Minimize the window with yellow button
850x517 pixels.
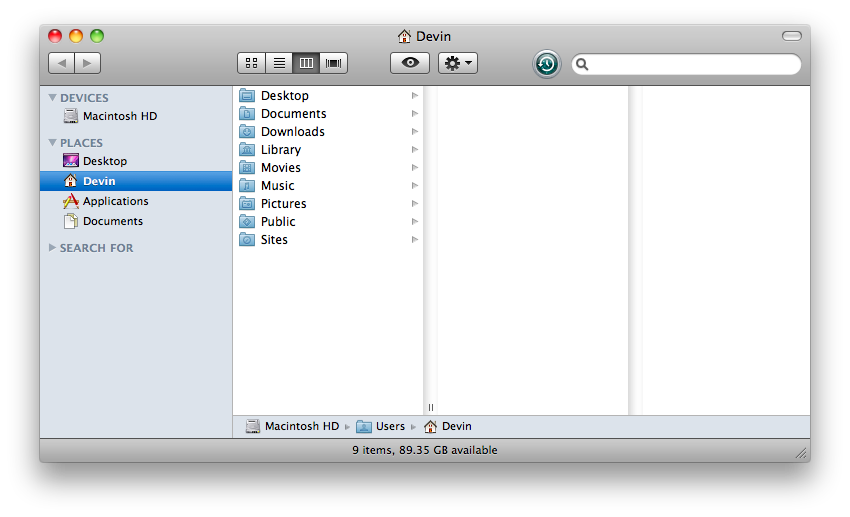[76, 36]
